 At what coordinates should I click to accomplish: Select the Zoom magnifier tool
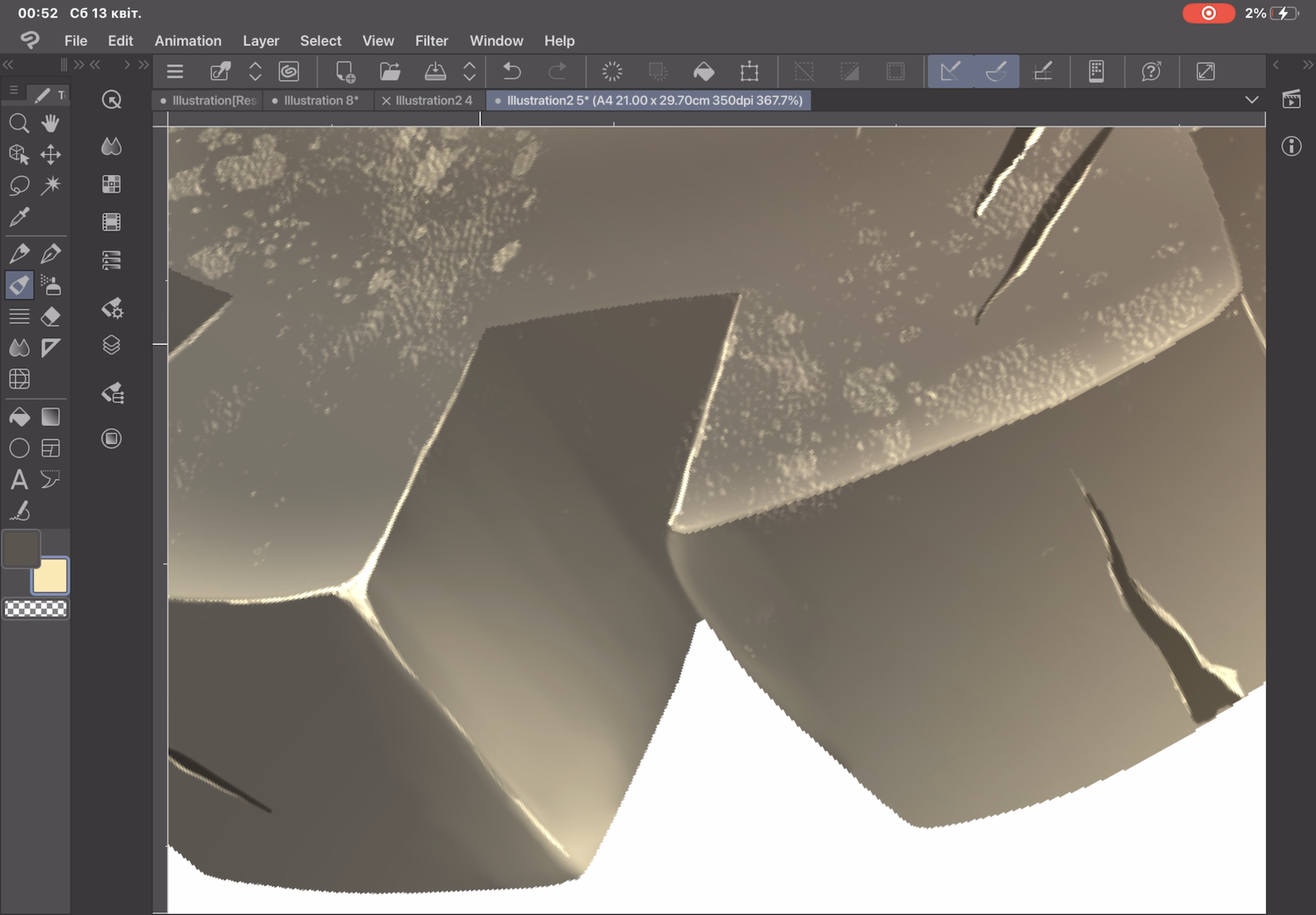tap(19, 123)
